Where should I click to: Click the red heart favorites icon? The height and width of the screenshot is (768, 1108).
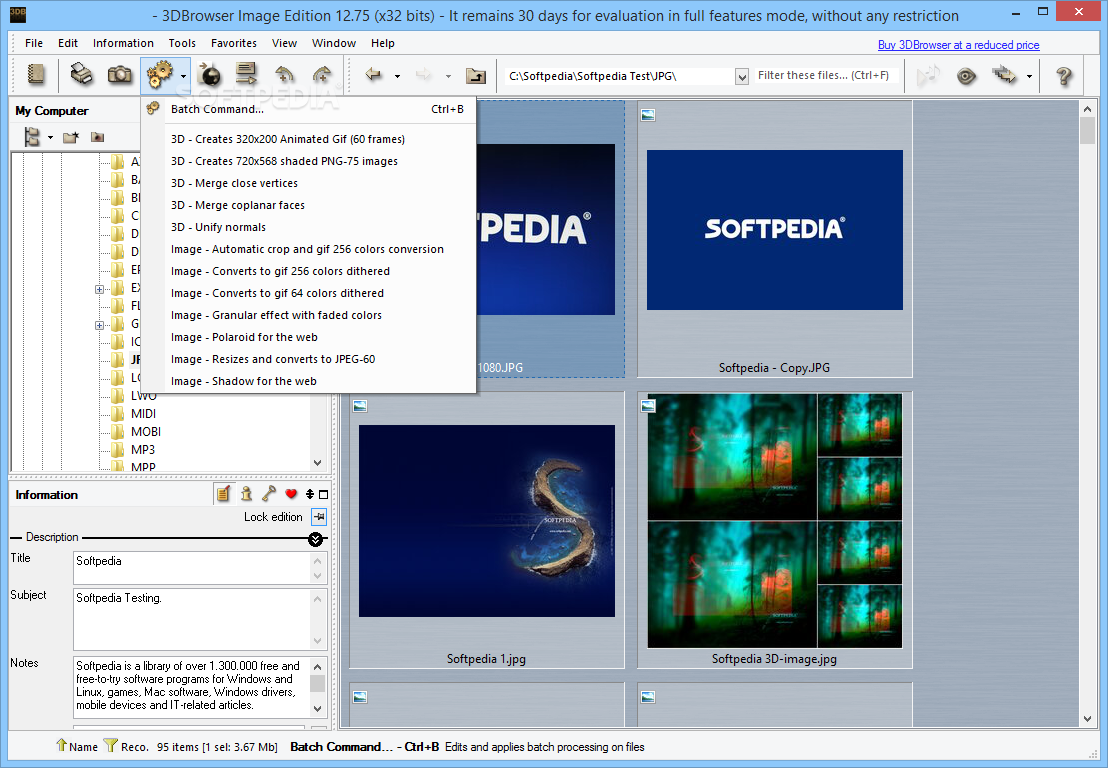(291, 494)
